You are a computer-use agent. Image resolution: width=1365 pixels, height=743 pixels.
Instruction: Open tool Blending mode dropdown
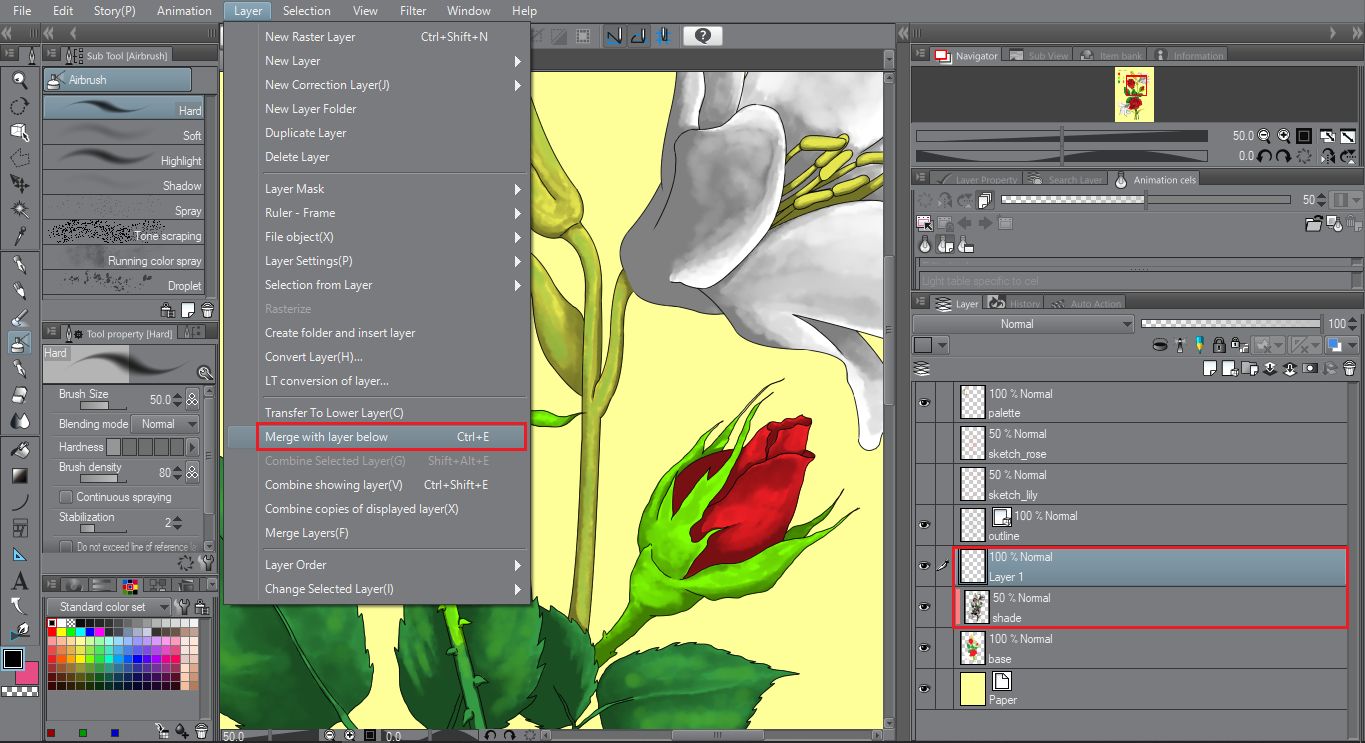(x=167, y=424)
